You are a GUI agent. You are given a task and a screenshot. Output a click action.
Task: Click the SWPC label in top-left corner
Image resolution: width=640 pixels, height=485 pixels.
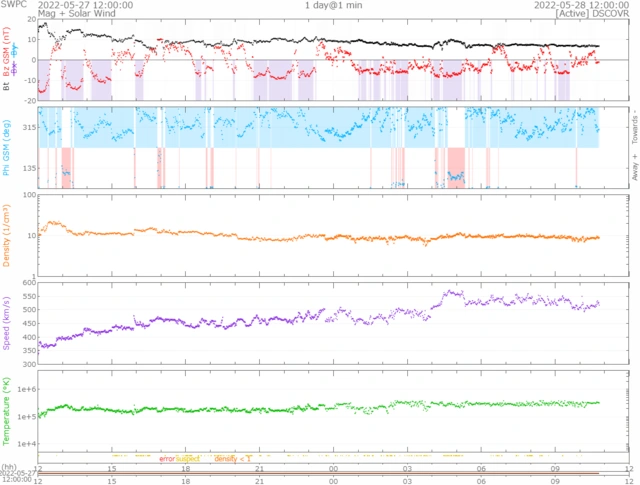14,5
